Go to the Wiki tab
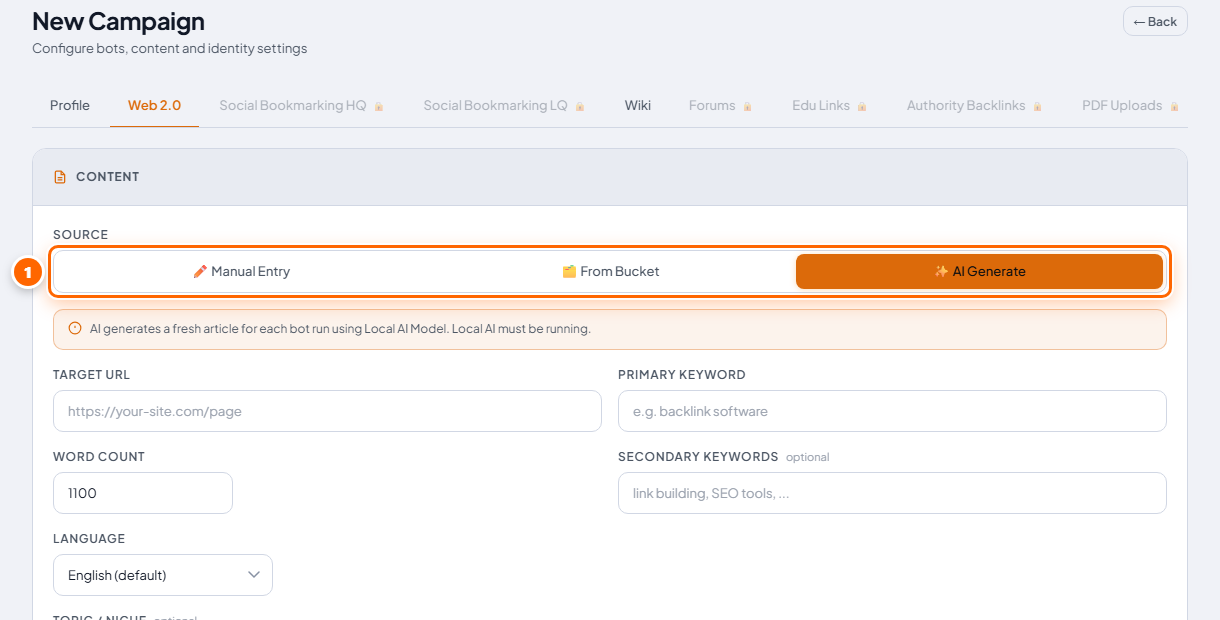This screenshot has width=1220, height=620. [638, 105]
